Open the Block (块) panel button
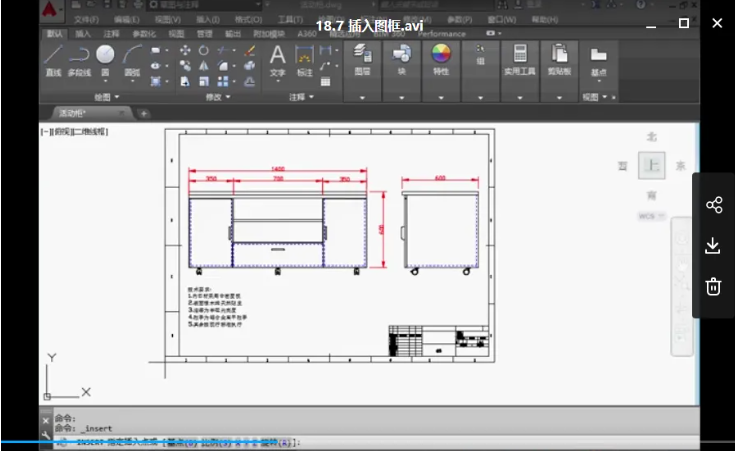 pyautogui.click(x=402, y=59)
